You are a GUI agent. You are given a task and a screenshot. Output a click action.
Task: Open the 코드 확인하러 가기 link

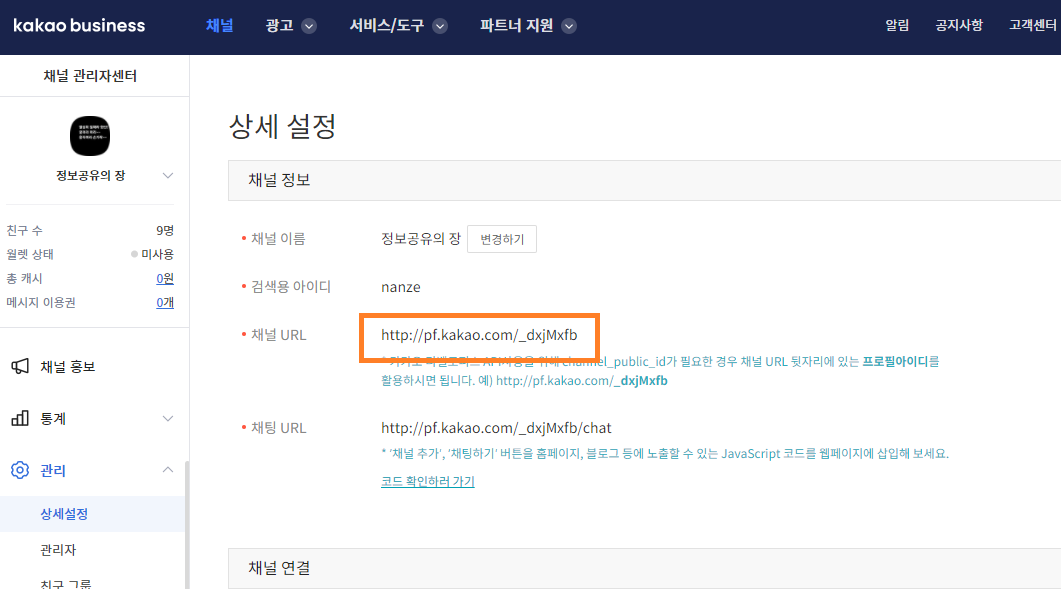428,481
